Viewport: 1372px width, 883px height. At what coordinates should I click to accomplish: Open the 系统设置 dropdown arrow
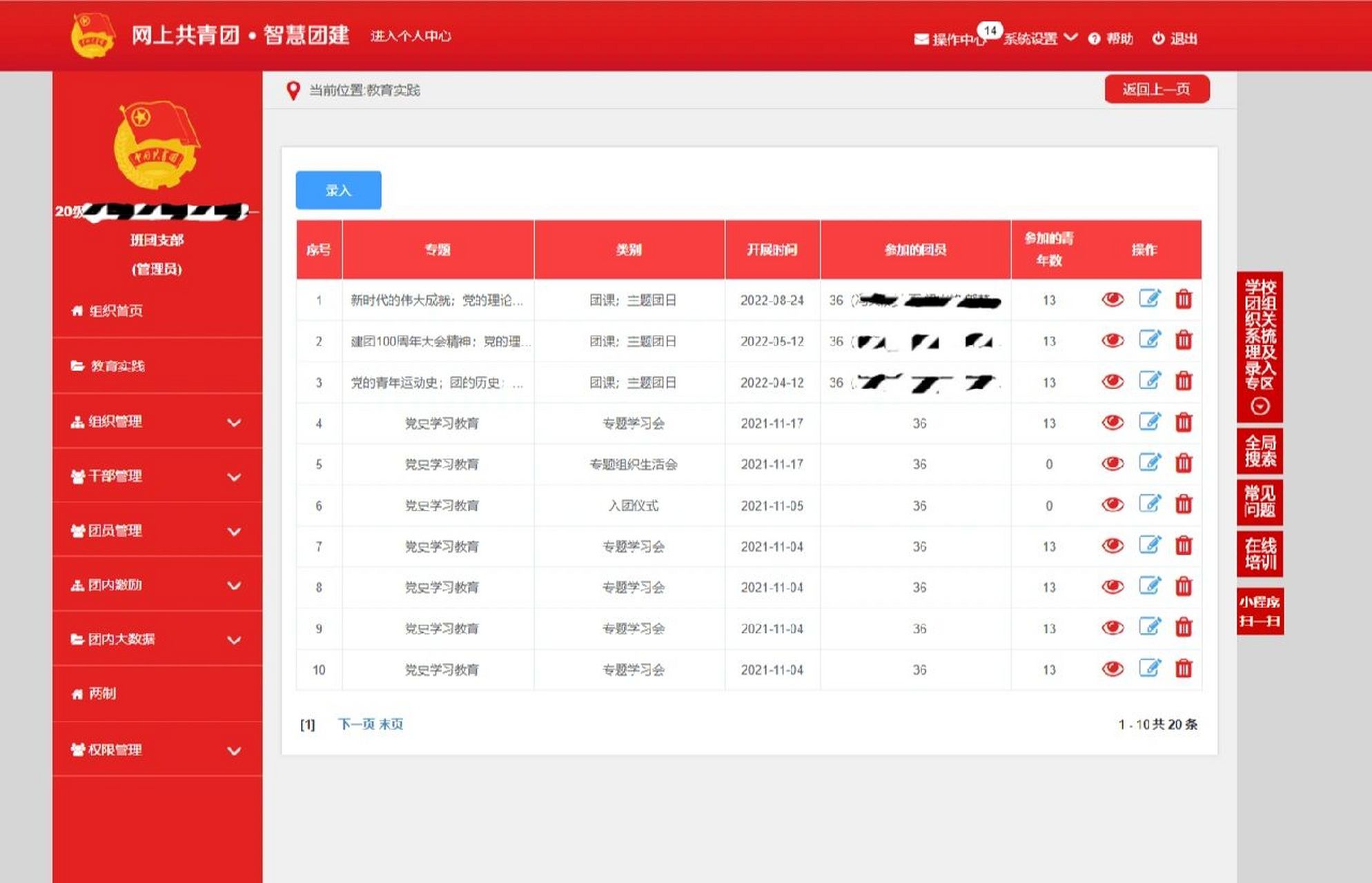1070,39
